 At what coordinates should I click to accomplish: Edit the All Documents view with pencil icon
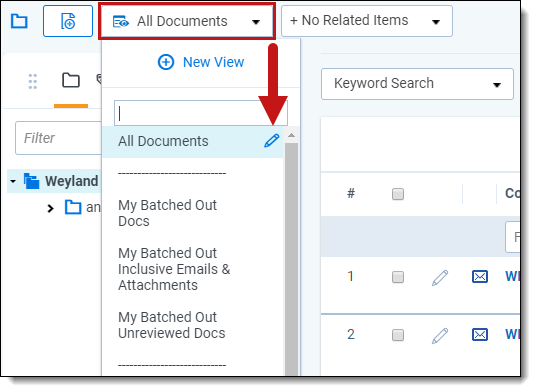point(271,141)
